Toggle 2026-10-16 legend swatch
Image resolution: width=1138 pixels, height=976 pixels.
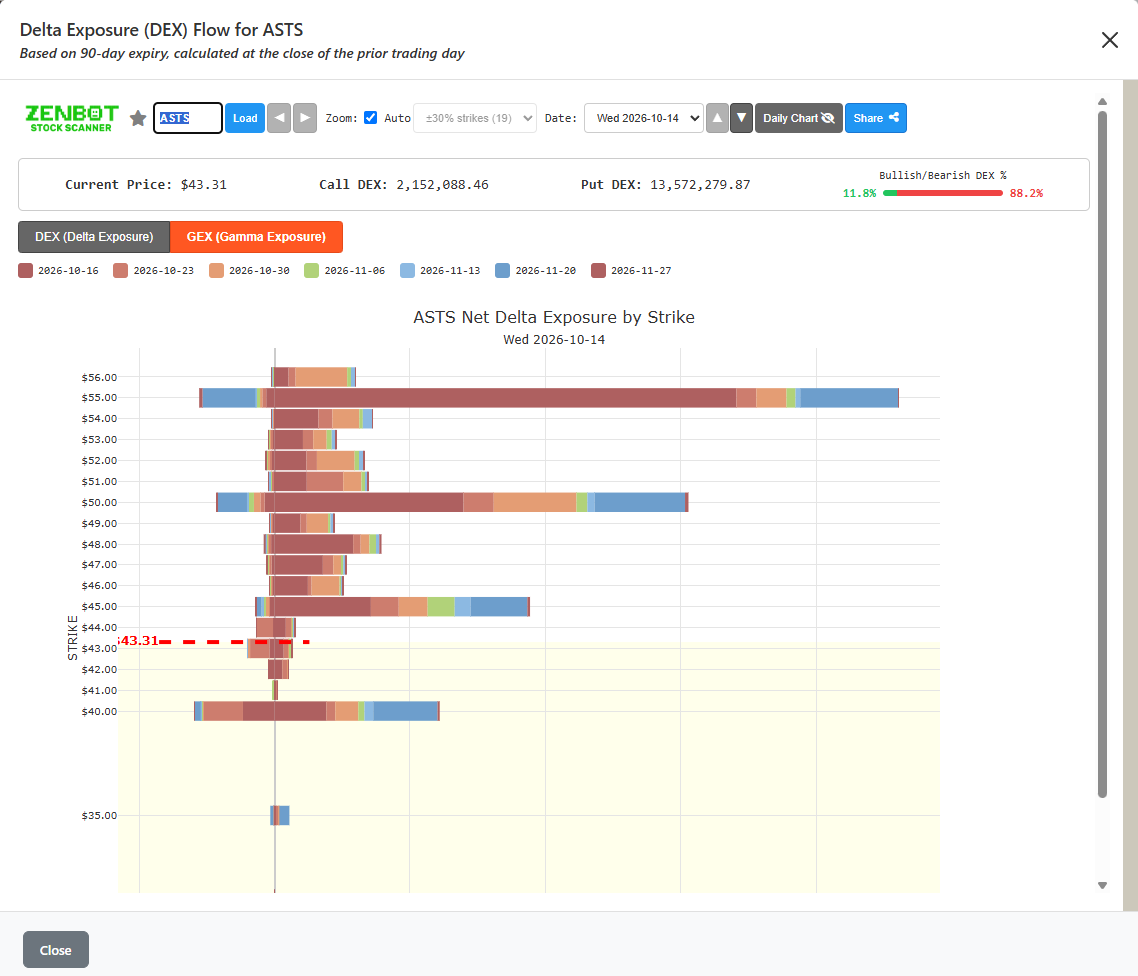[x=25, y=271]
